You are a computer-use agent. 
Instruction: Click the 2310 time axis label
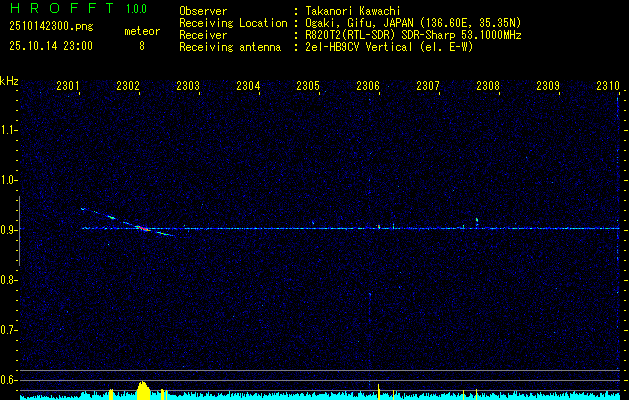point(608,85)
